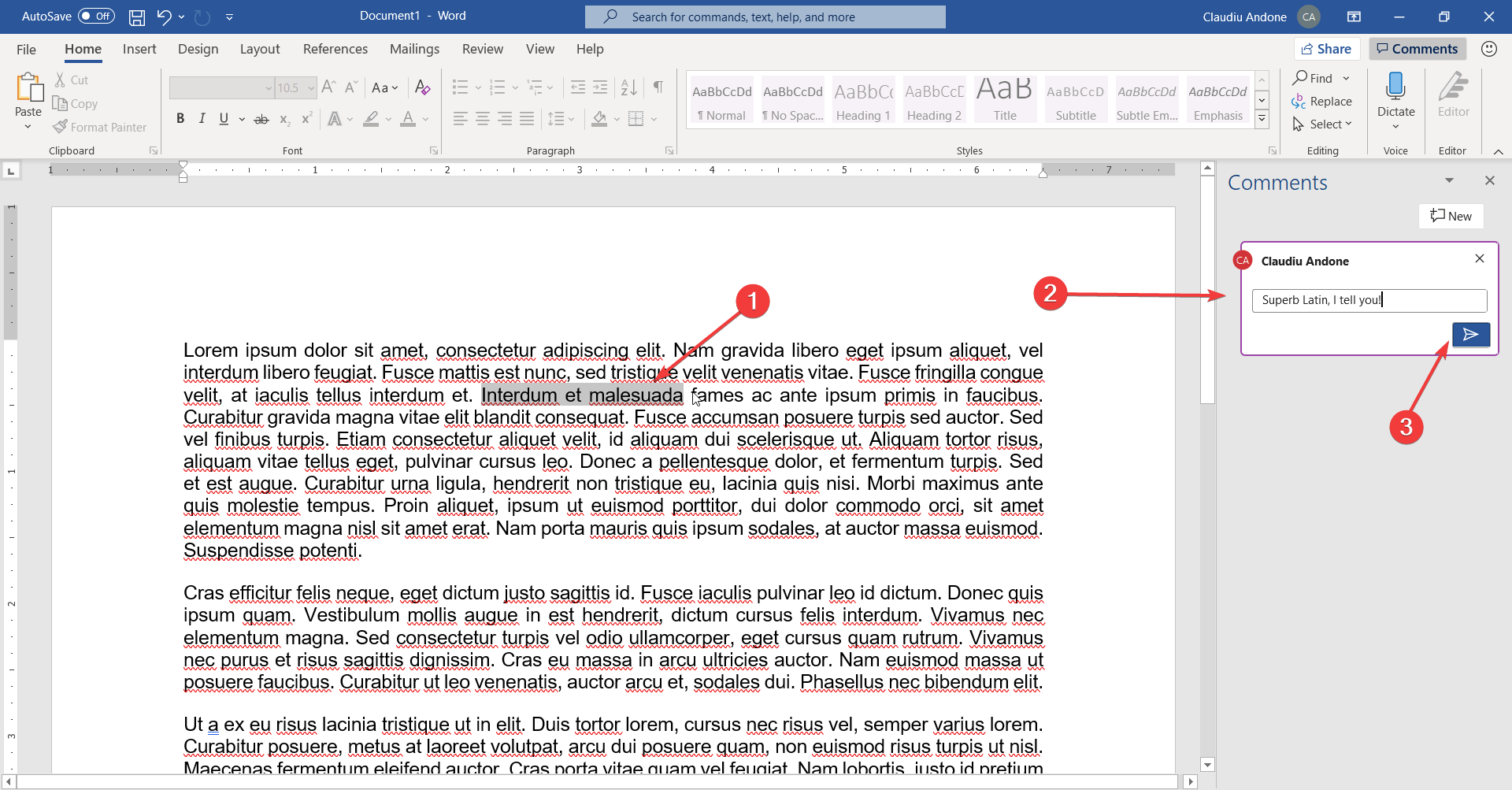Apply superscript formatting
Screen dimensions: 1512x790
click(307, 119)
